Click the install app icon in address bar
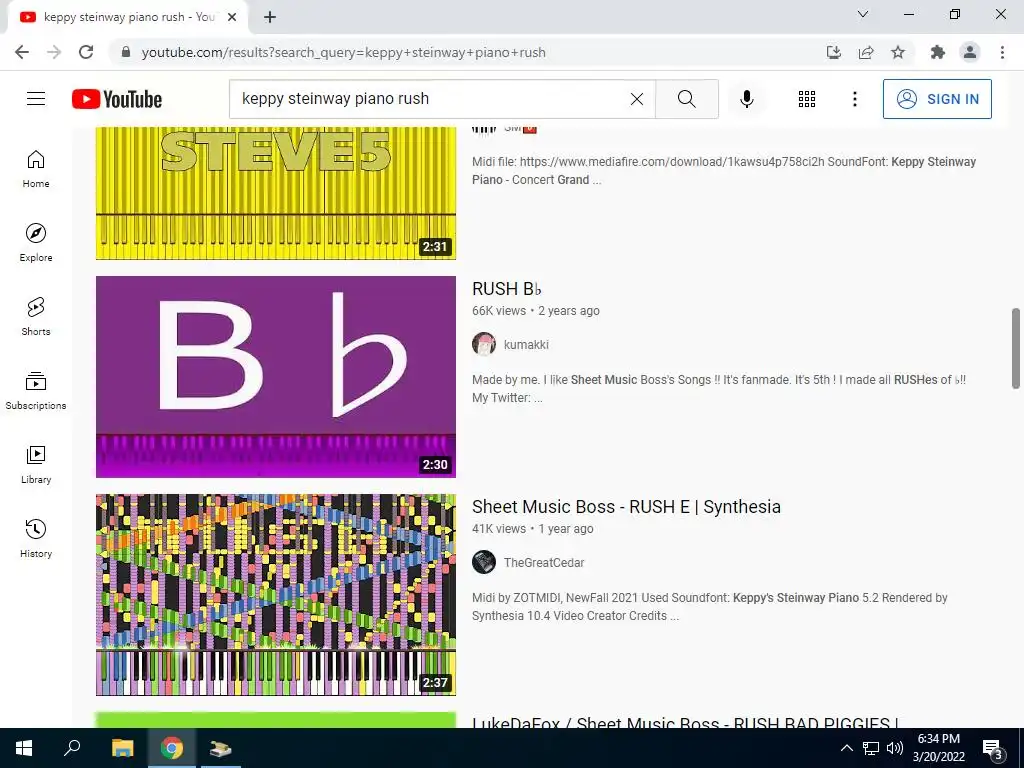The height and width of the screenshot is (768, 1024). pyautogui.click(x=833, y=52)
